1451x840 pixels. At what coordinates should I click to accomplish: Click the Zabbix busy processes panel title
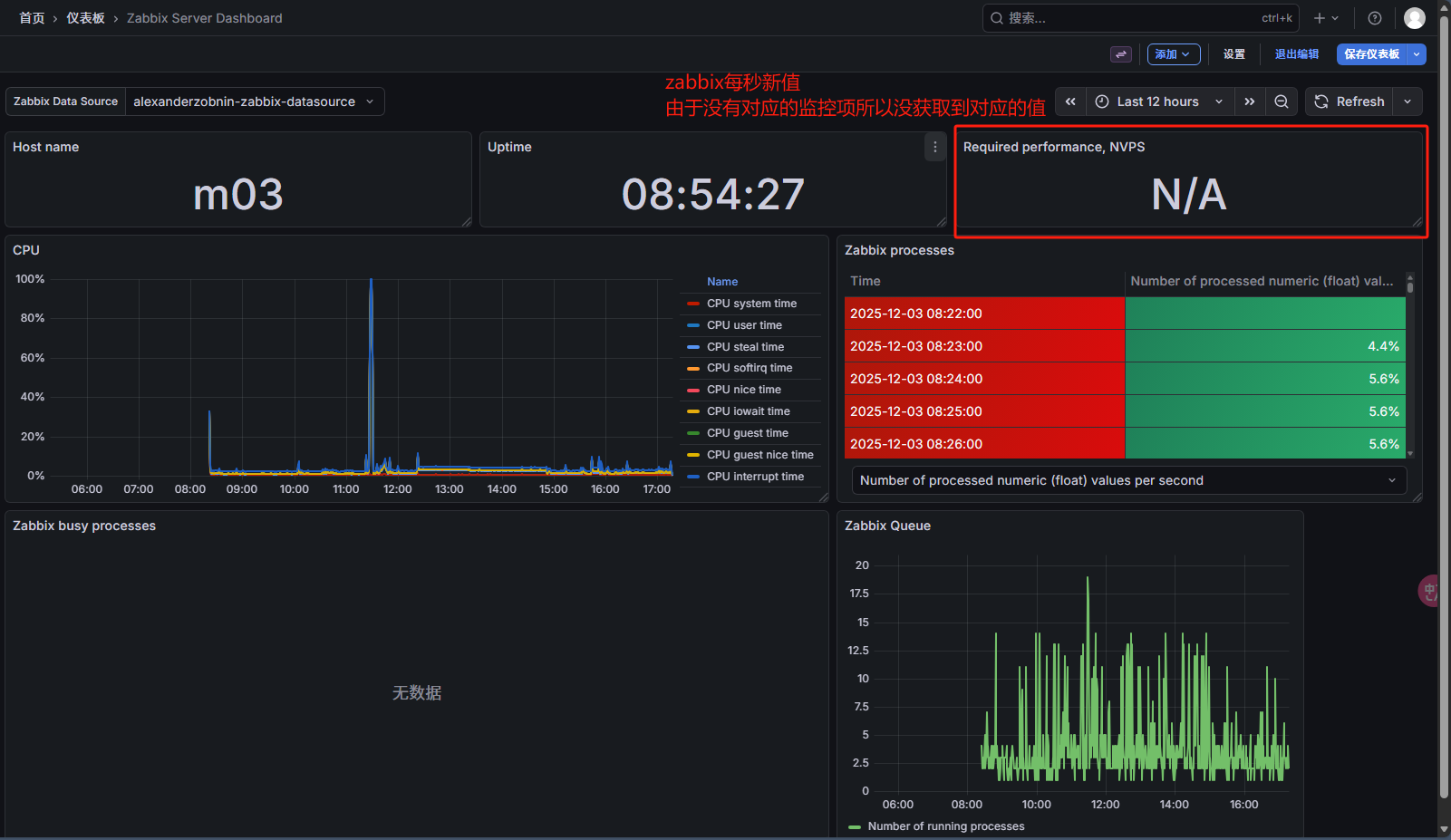84,526
